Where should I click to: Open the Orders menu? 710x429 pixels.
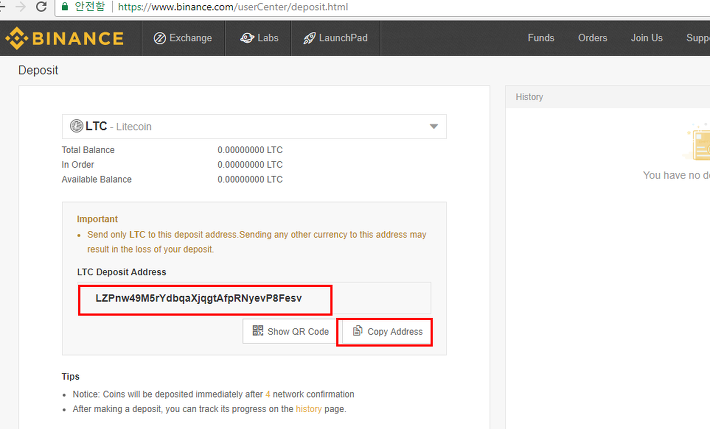[x=592, y=38]
